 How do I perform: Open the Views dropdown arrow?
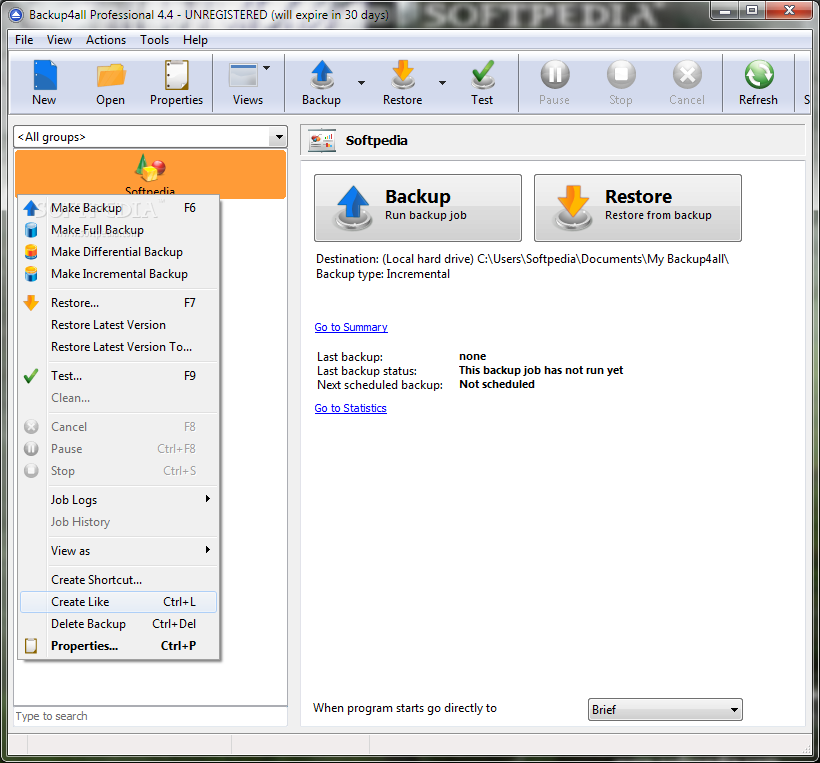(x=267, y=68)
